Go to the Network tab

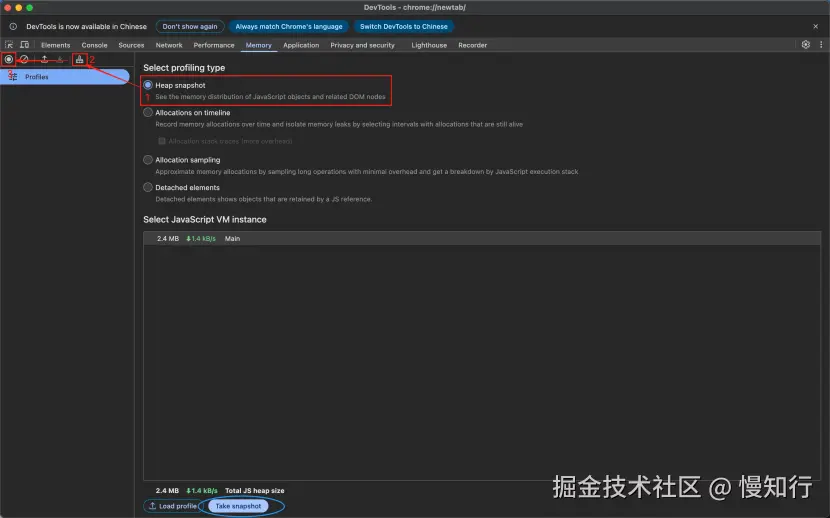coord(169,46)
